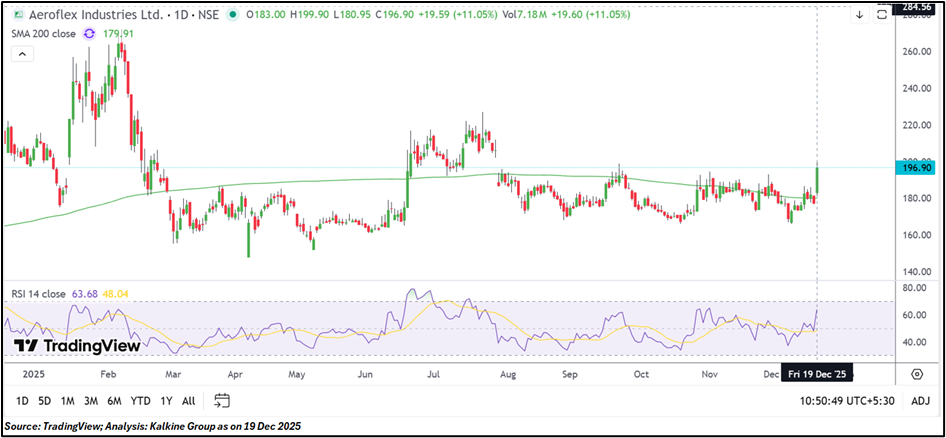This screenshot has width=946, height=438.
Task: Click the chart settings gear icon
Action: pyautogui.click(x=917, y=373)
